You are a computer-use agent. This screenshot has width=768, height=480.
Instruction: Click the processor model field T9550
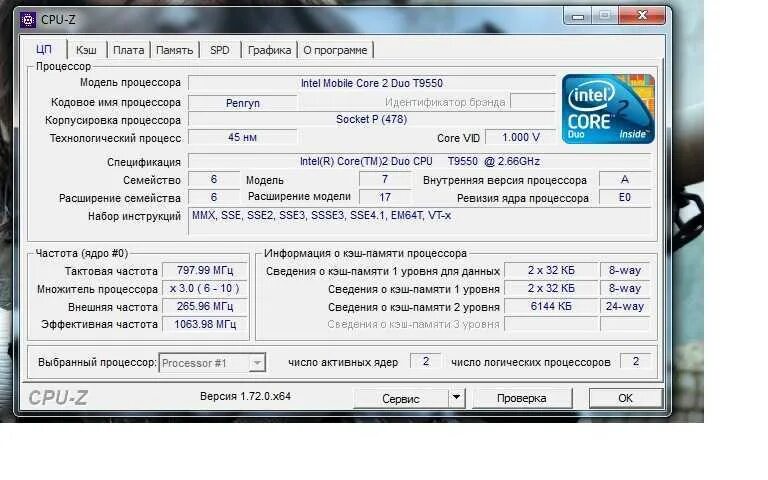coord(371,83)
